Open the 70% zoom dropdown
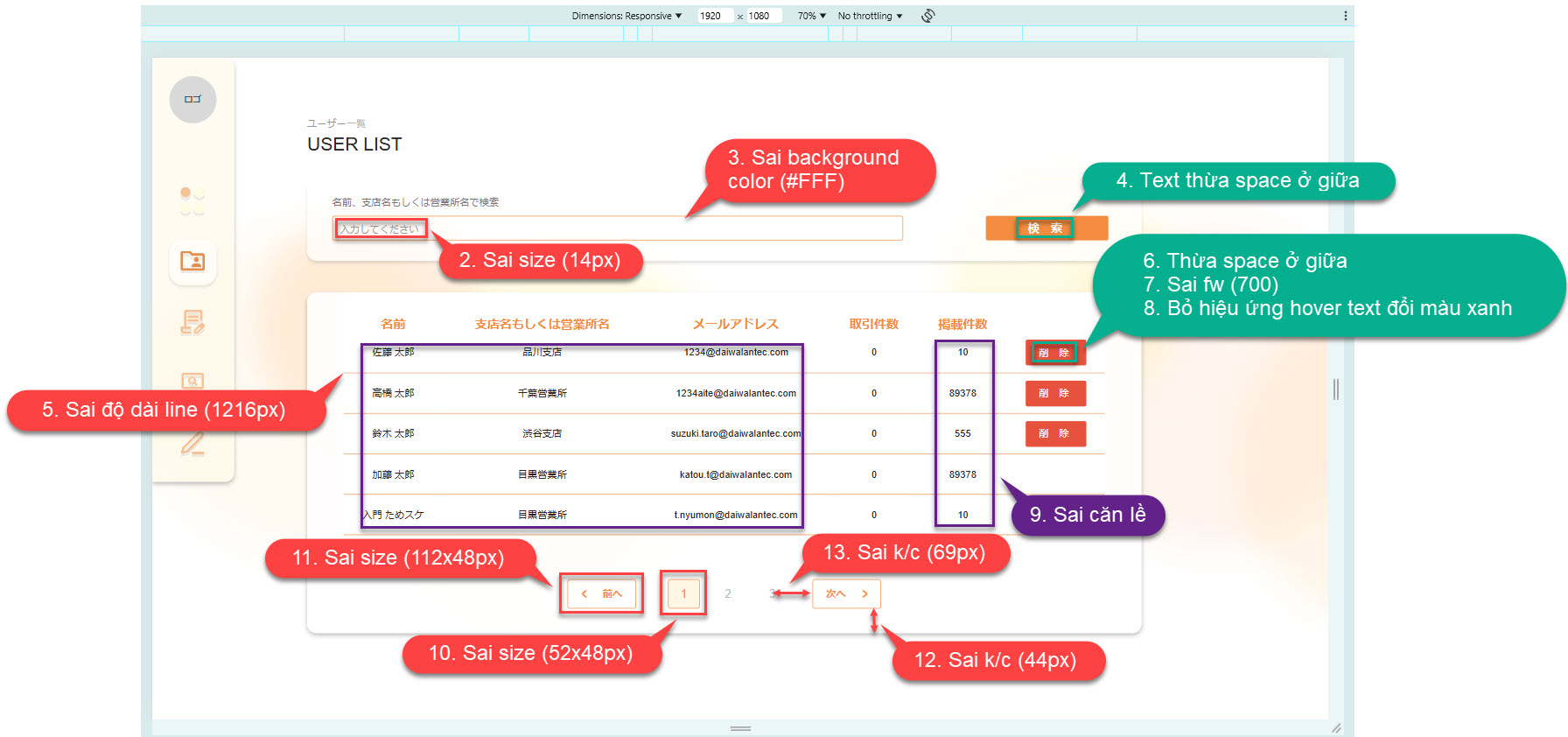The image size is (1568, 737). (811, 16)
